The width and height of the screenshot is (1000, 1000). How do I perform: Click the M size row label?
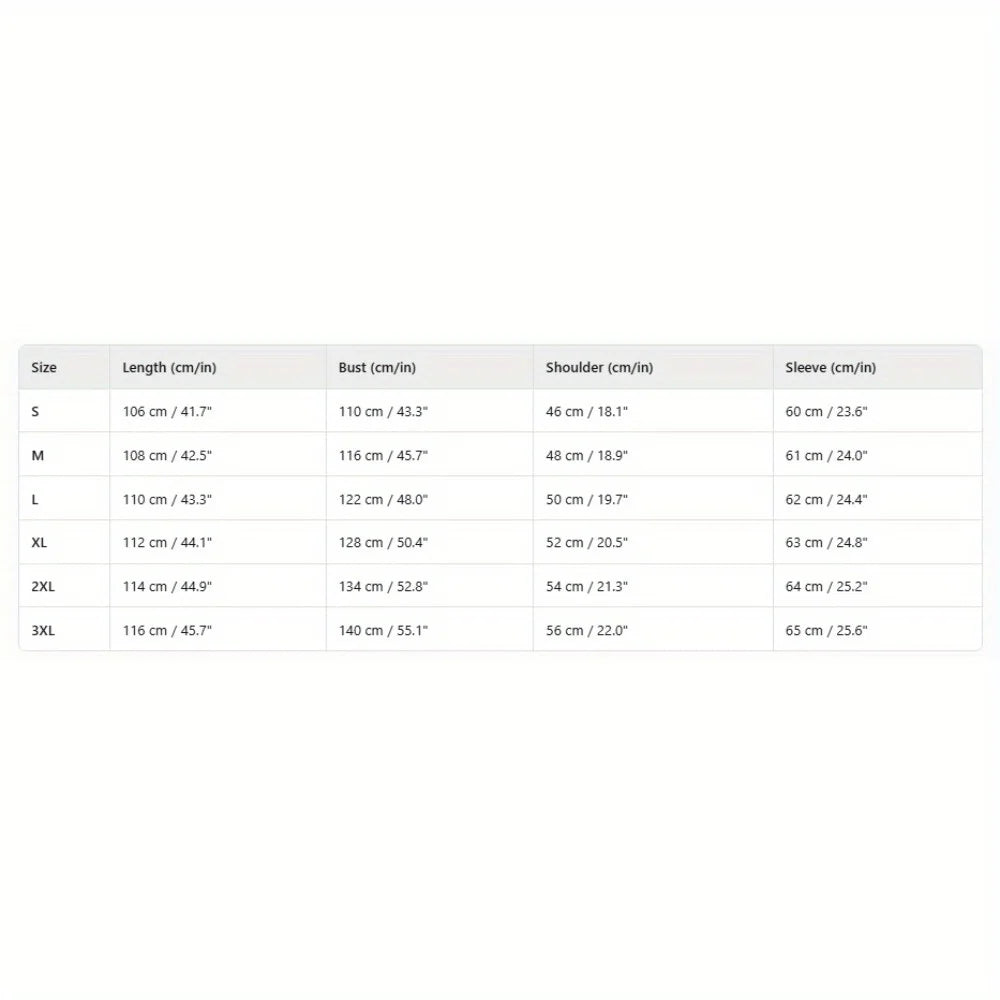coord(38,455)
